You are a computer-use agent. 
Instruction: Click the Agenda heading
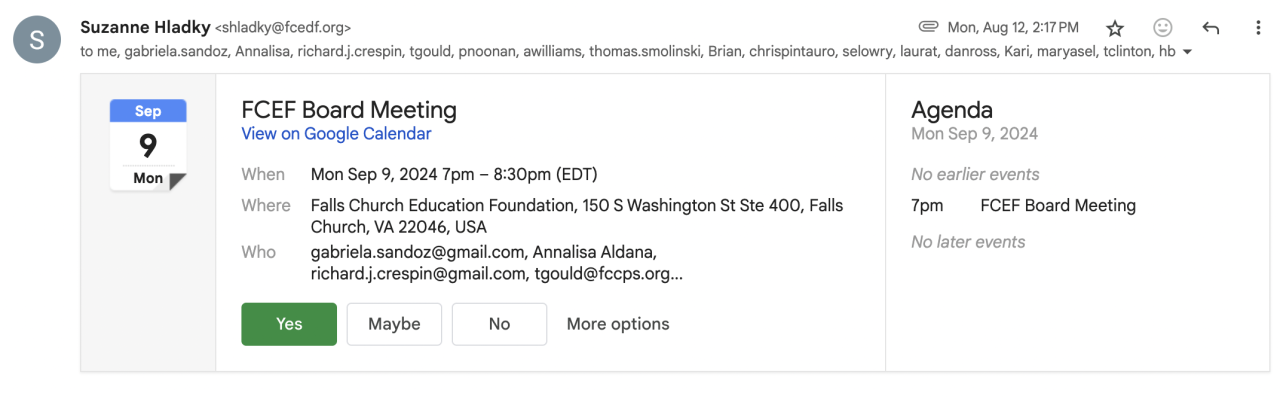952,110
